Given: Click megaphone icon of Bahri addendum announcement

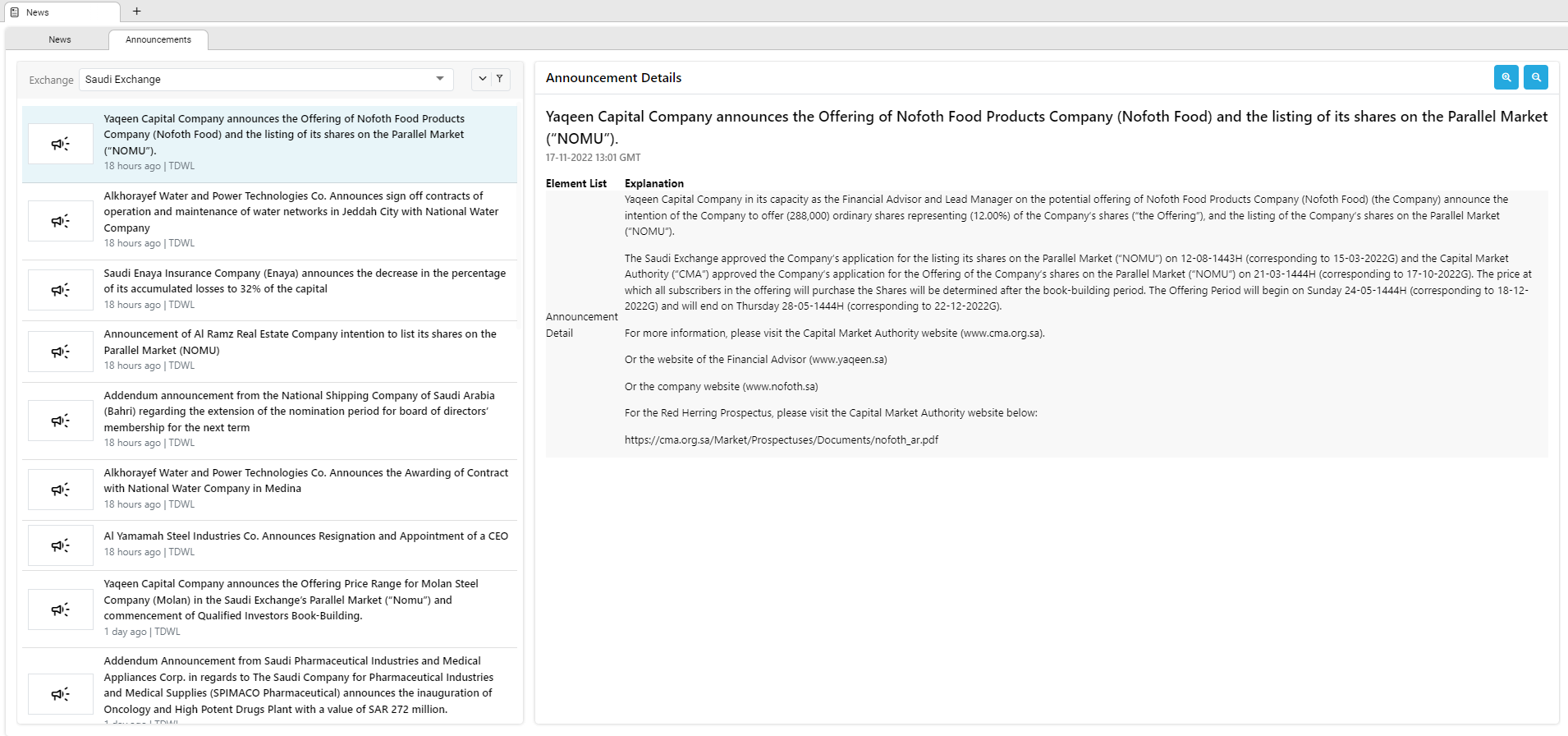Looking at the screenshot, I should point(61,421).
